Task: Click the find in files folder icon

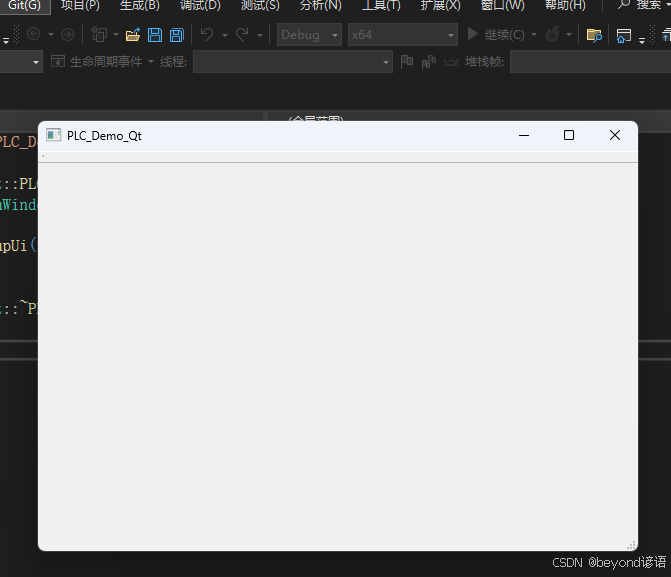Action: coord(594,35)
